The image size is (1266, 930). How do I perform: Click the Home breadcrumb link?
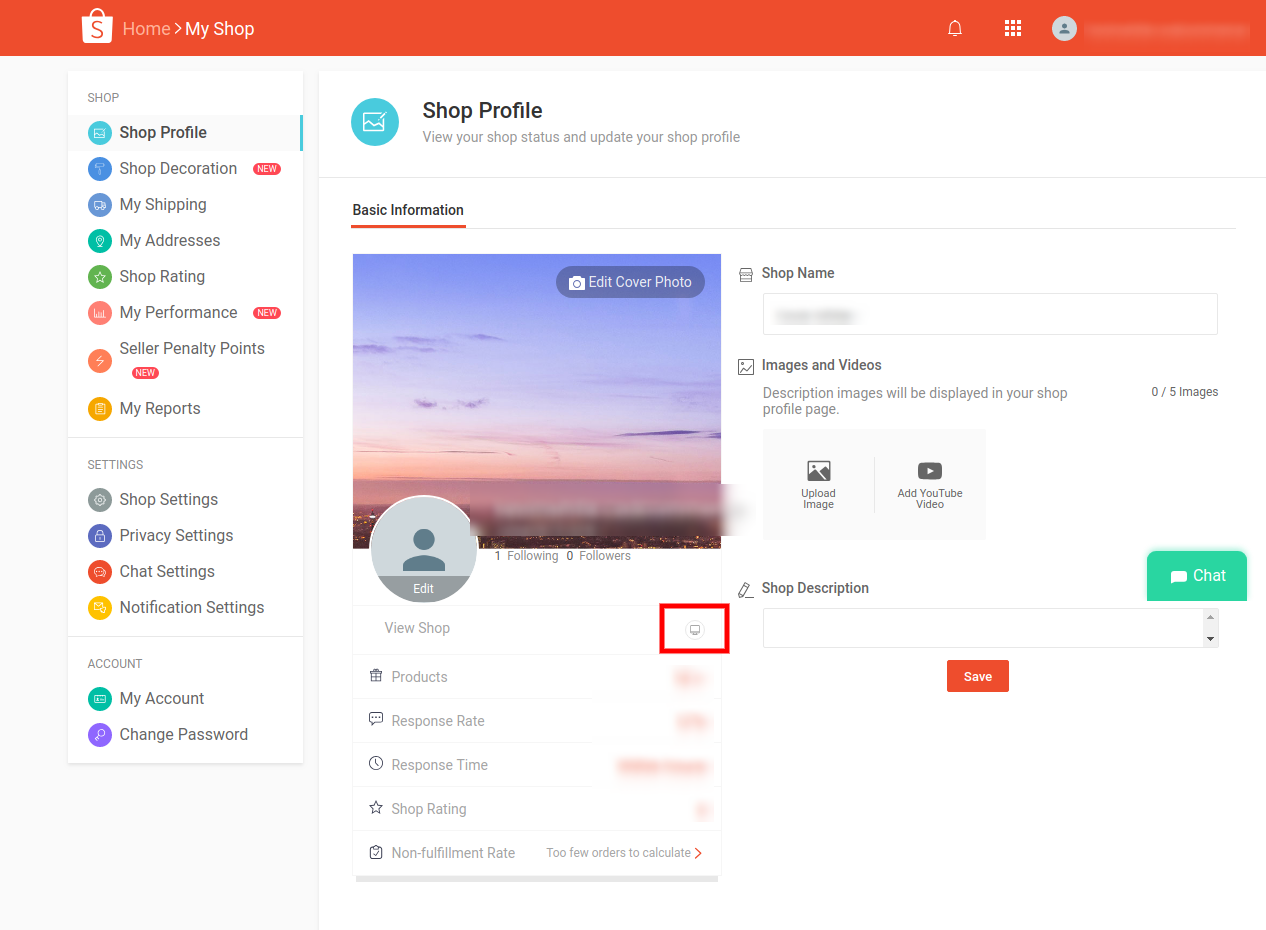tap(146, 29)
